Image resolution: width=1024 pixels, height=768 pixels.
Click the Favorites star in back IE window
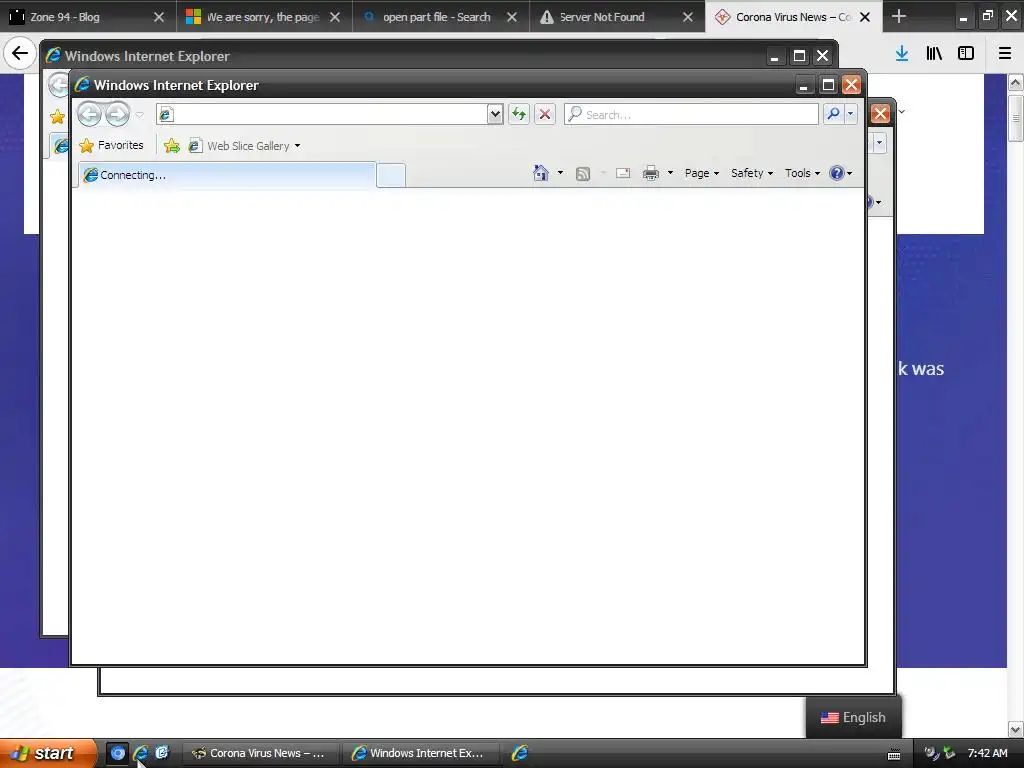pos(57,117)
